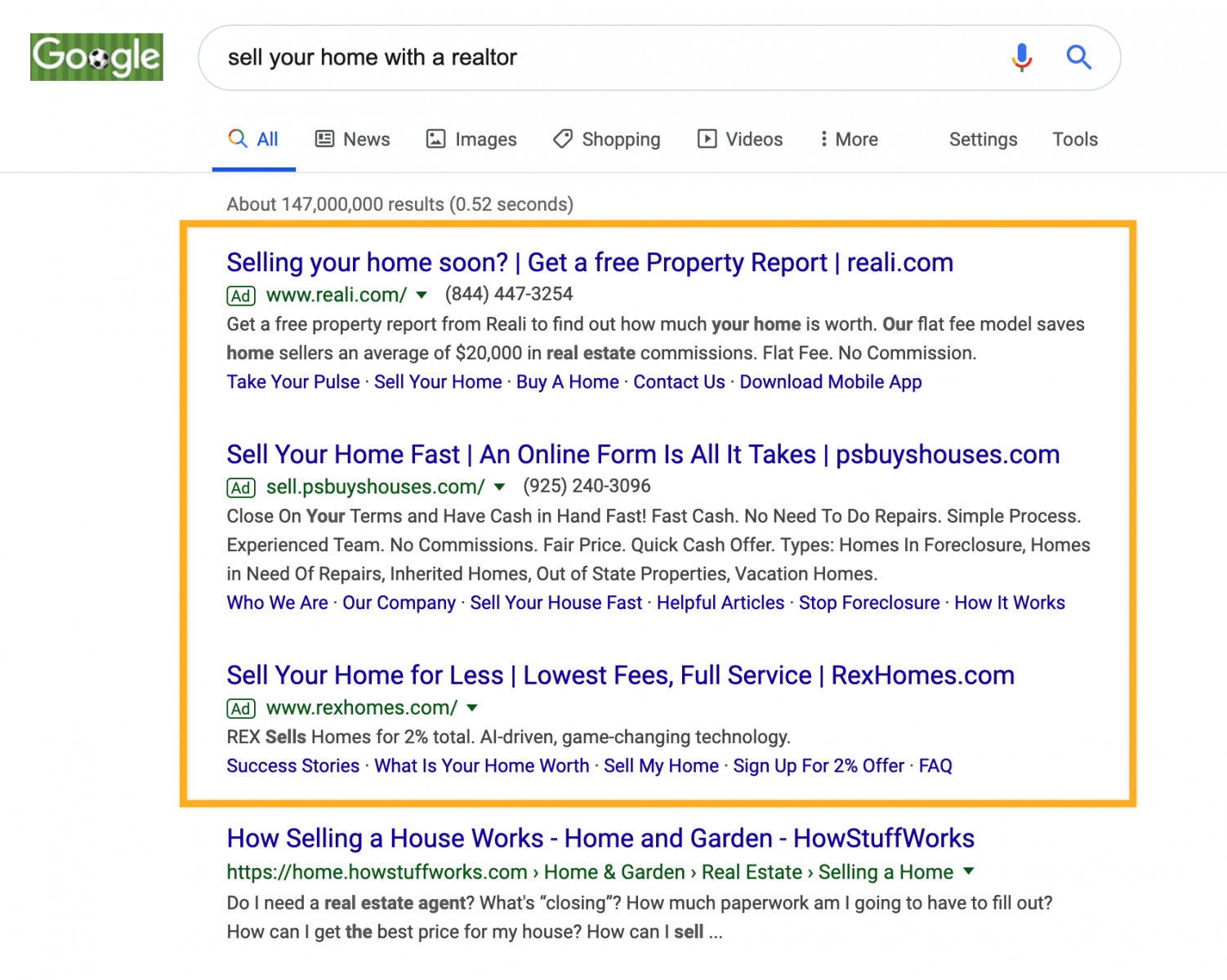This screenshot has width=1227, height=980.
Task: Open Stop Foreclosure sitelink
Action: coord(869,603)
